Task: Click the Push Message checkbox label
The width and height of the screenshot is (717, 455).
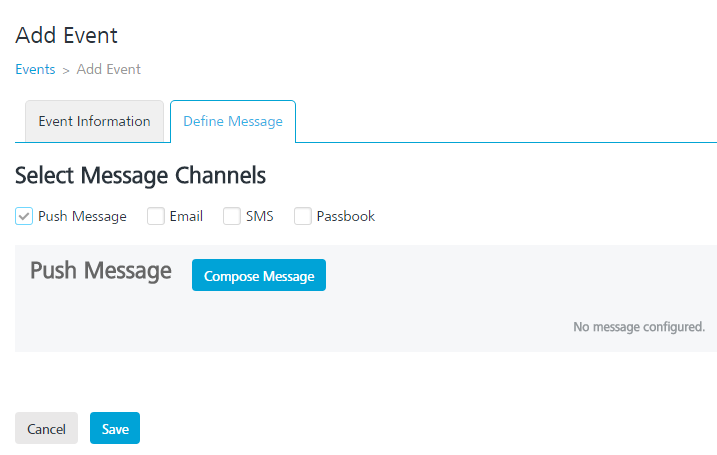Action: [x=82, y=216]
